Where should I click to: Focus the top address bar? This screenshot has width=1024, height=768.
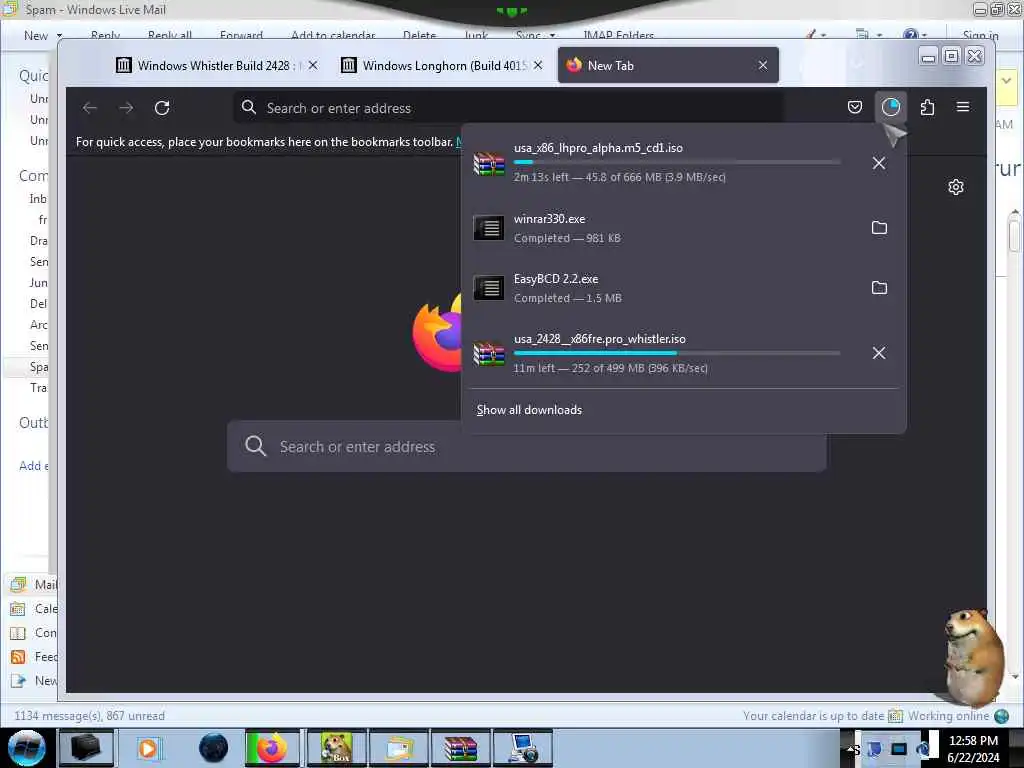pos(508,108)
